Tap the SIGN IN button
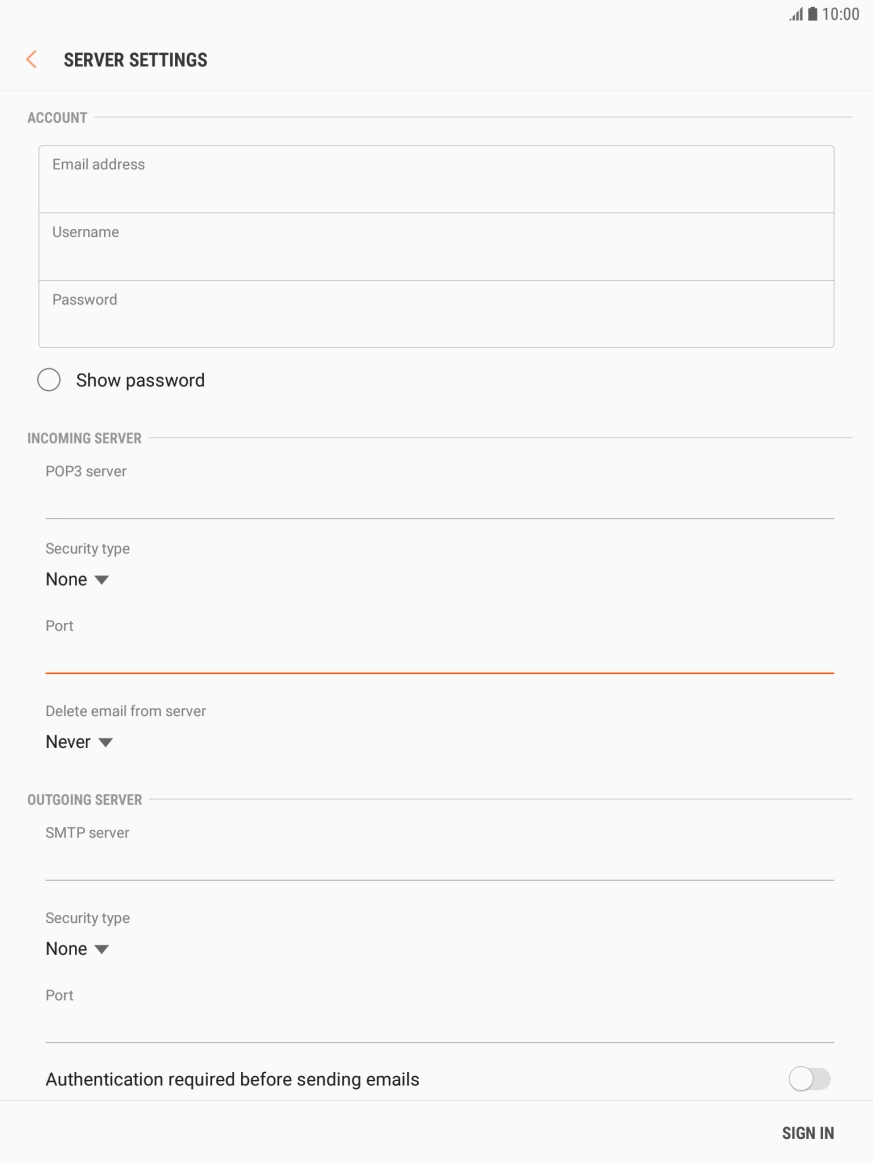The width and height of the screenshot is (873, 1164). coord(807,1133)
